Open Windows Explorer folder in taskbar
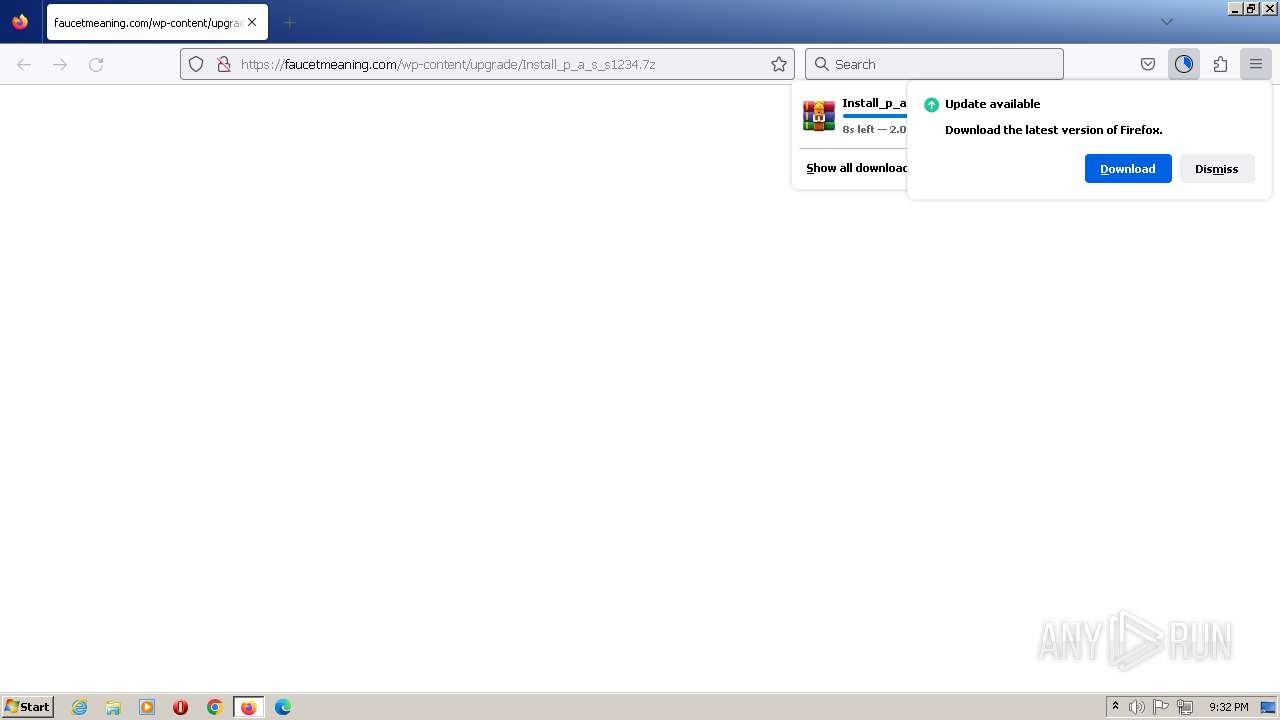Screen dimensions: 1280x720 113,707
